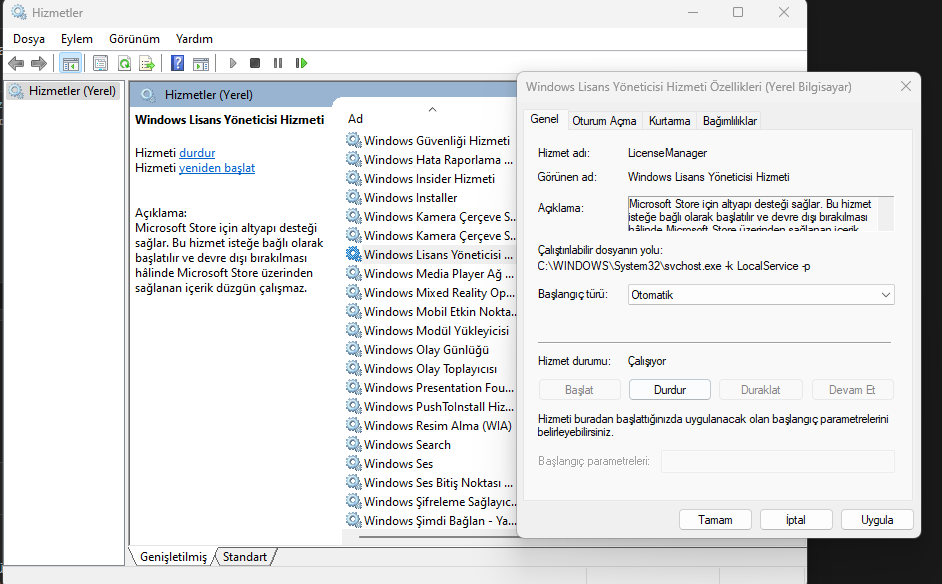The height and width of the screenshot is (584, 942).
Task: Click the Back arrow toolbar icon
Action: tap(16, 63)
